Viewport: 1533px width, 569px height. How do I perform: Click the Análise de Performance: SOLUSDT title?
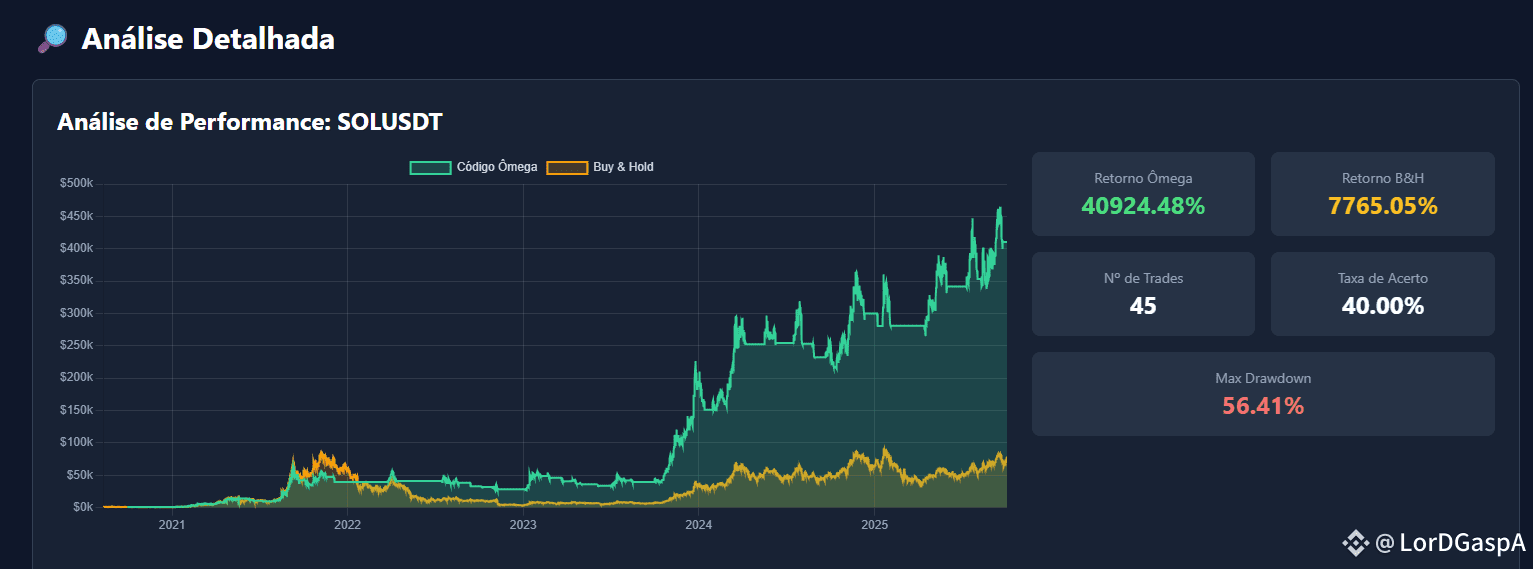pyautogui.click(x=250, y=122)
